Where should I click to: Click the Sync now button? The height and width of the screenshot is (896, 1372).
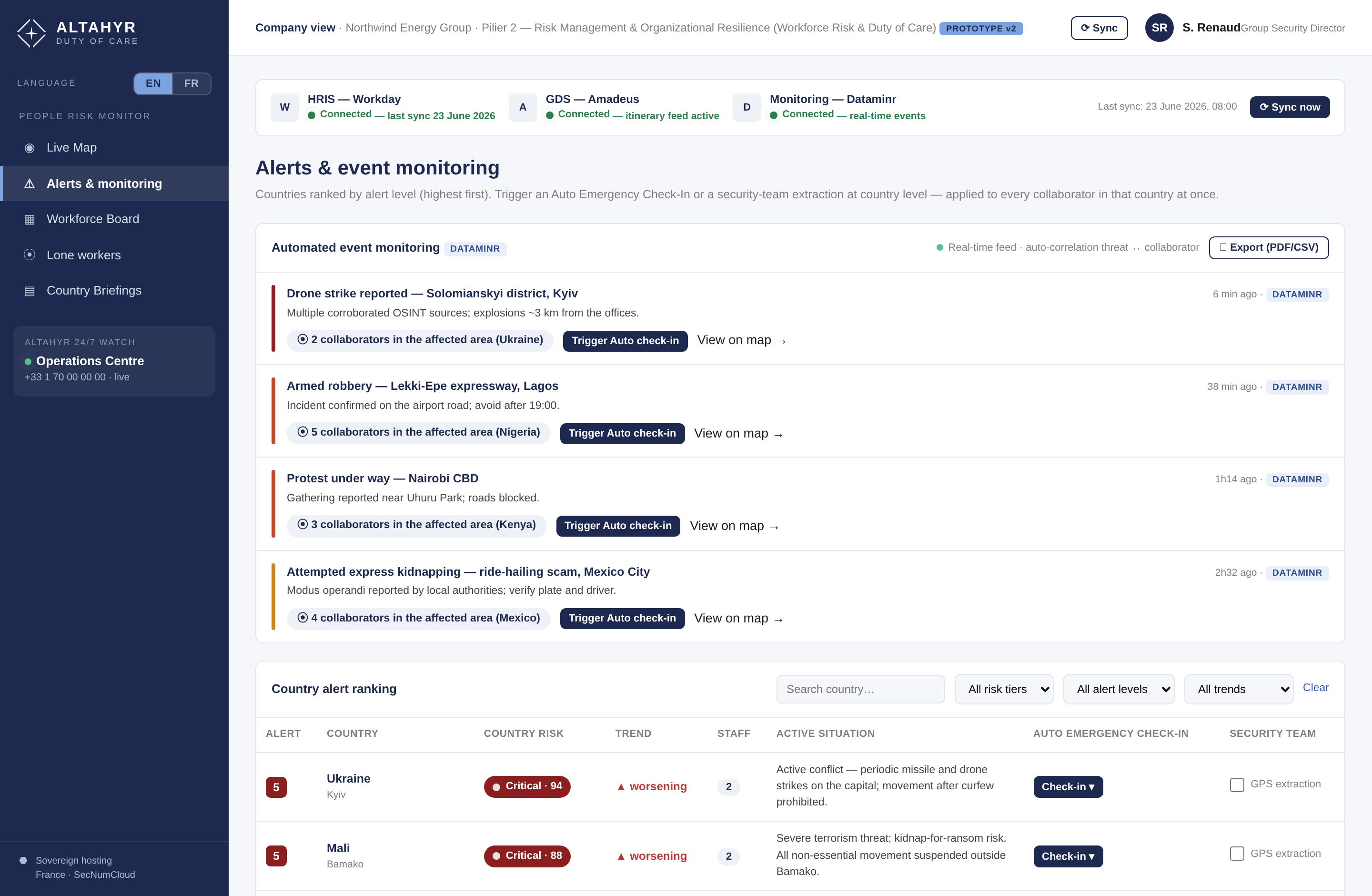coord(1290,107)
